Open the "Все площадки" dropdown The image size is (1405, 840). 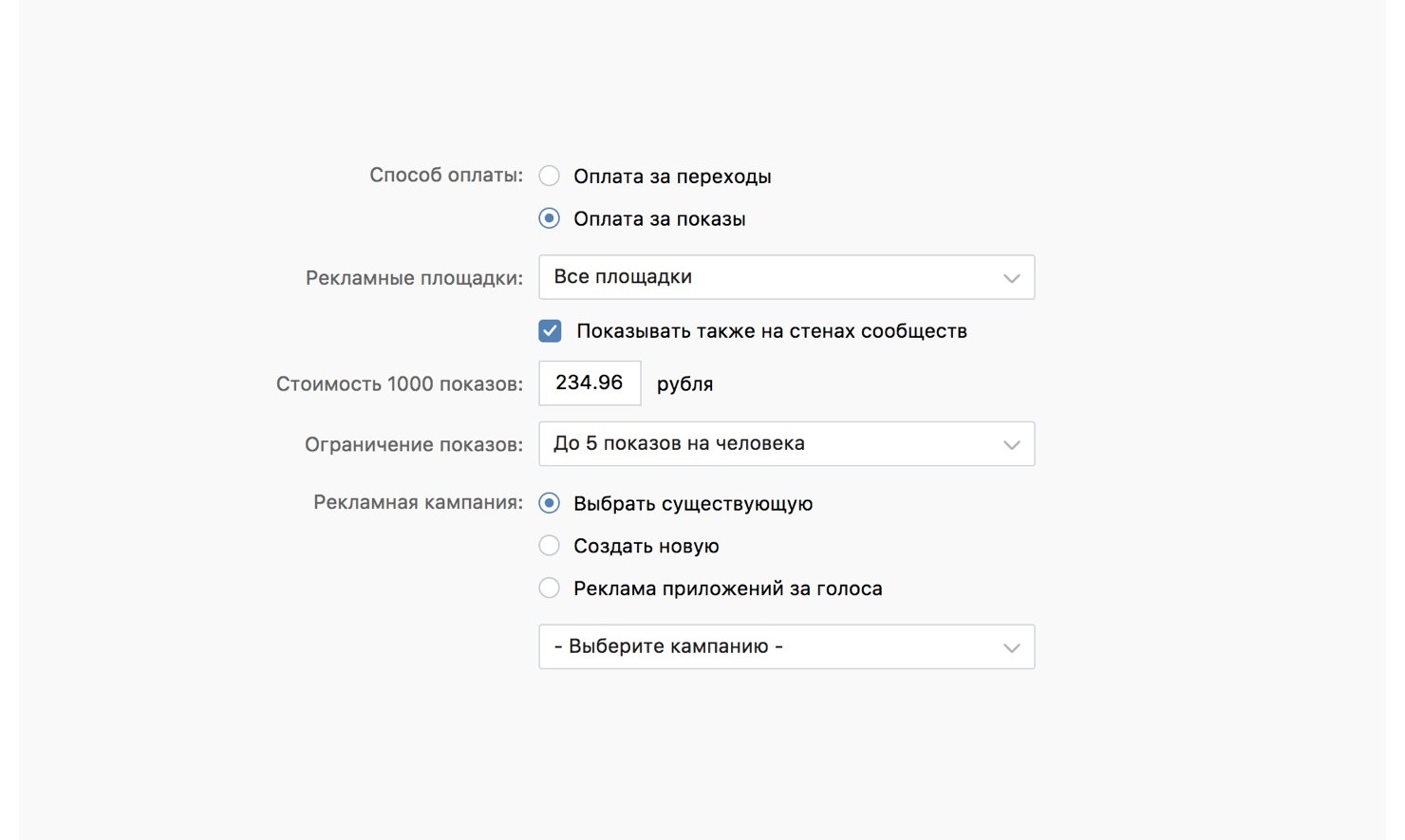[x=785, y=277]
